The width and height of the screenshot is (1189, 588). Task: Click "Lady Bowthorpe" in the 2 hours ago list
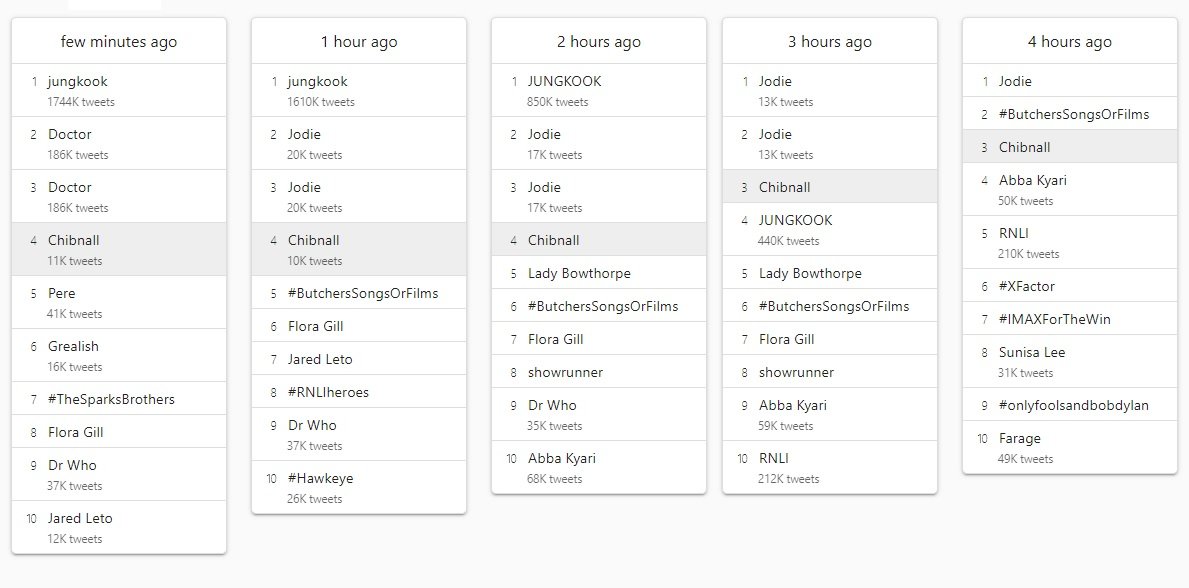[579, 273]
